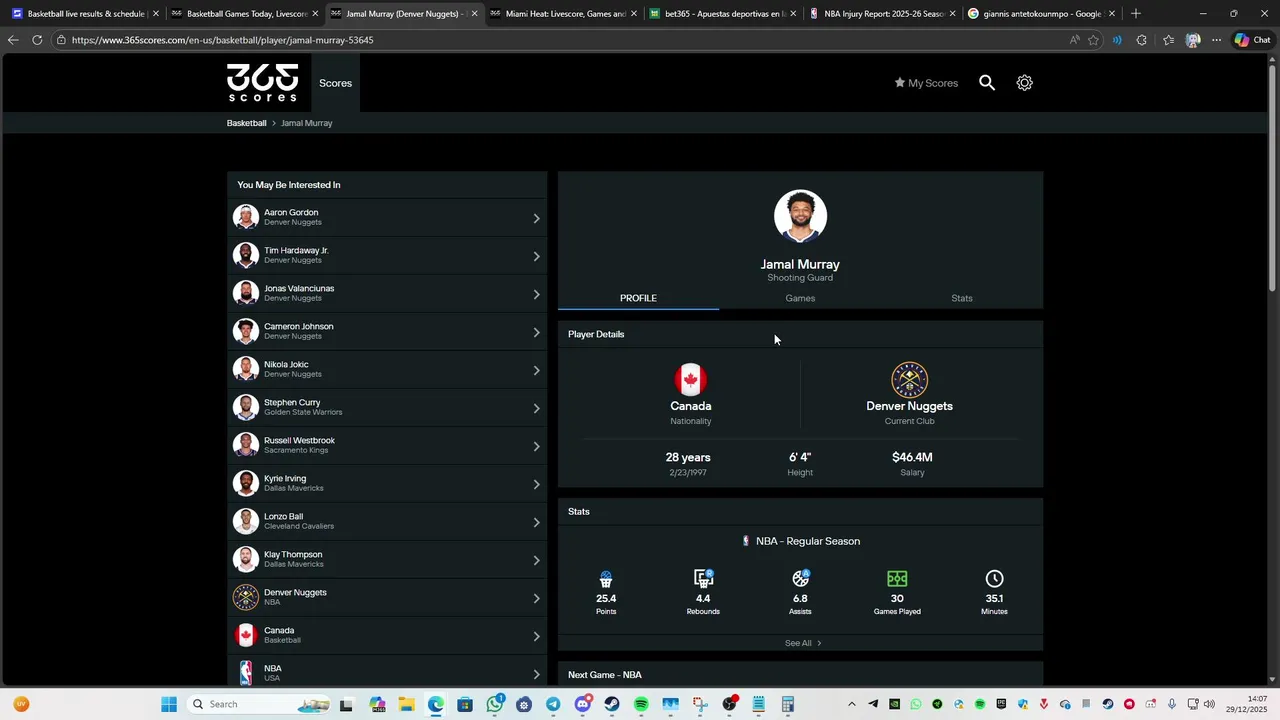The width and height of the screenshot is (1280, 720).
Task: Go back in browser
Action: (x=12, y=40)
